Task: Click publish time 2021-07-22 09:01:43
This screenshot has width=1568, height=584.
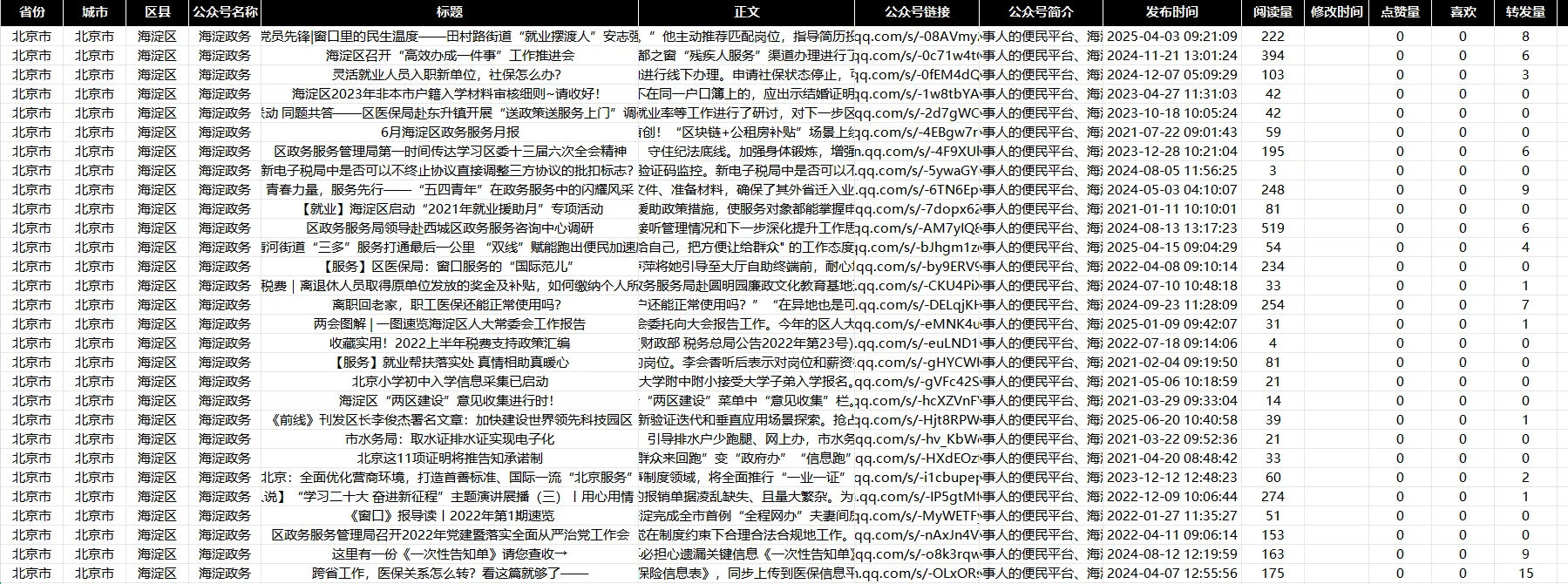Action: [x=1172, y=132]
